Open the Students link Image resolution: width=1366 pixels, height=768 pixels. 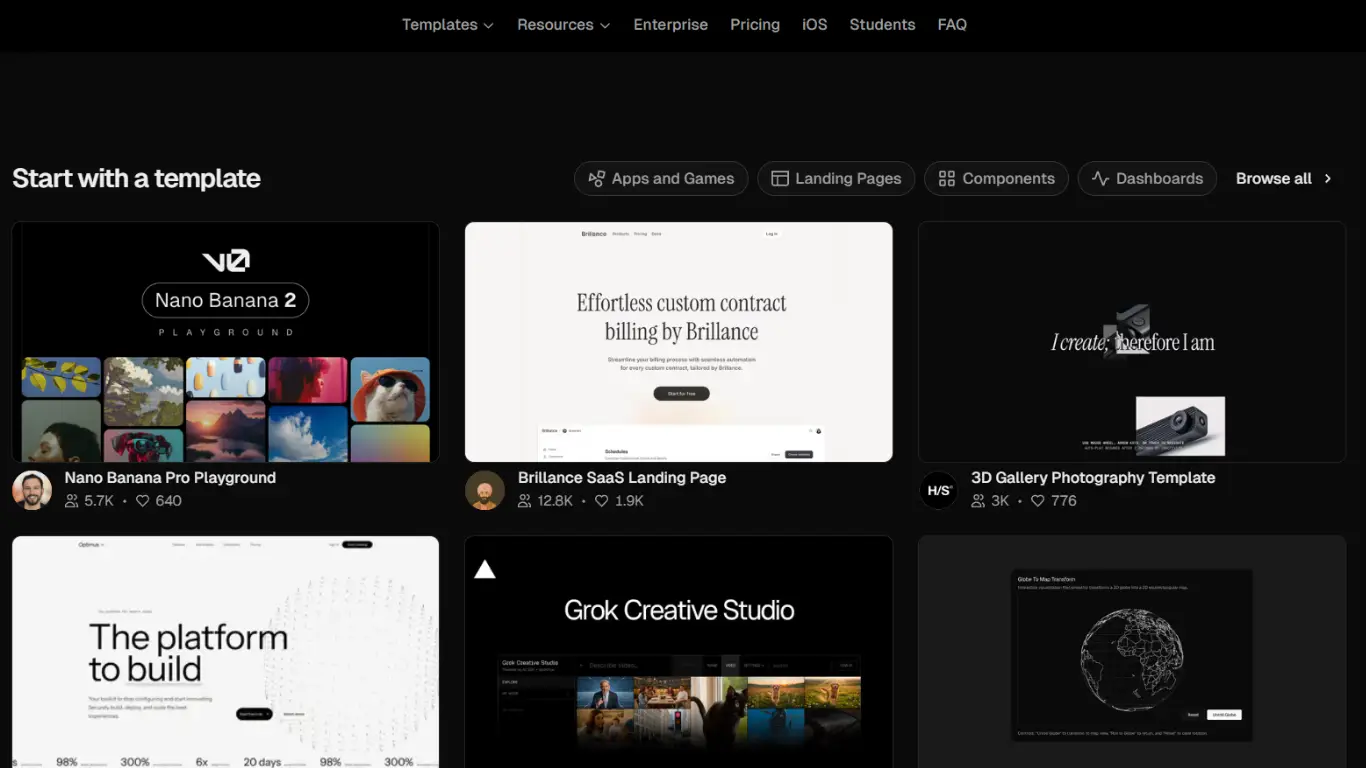click(x=882, y=25)
